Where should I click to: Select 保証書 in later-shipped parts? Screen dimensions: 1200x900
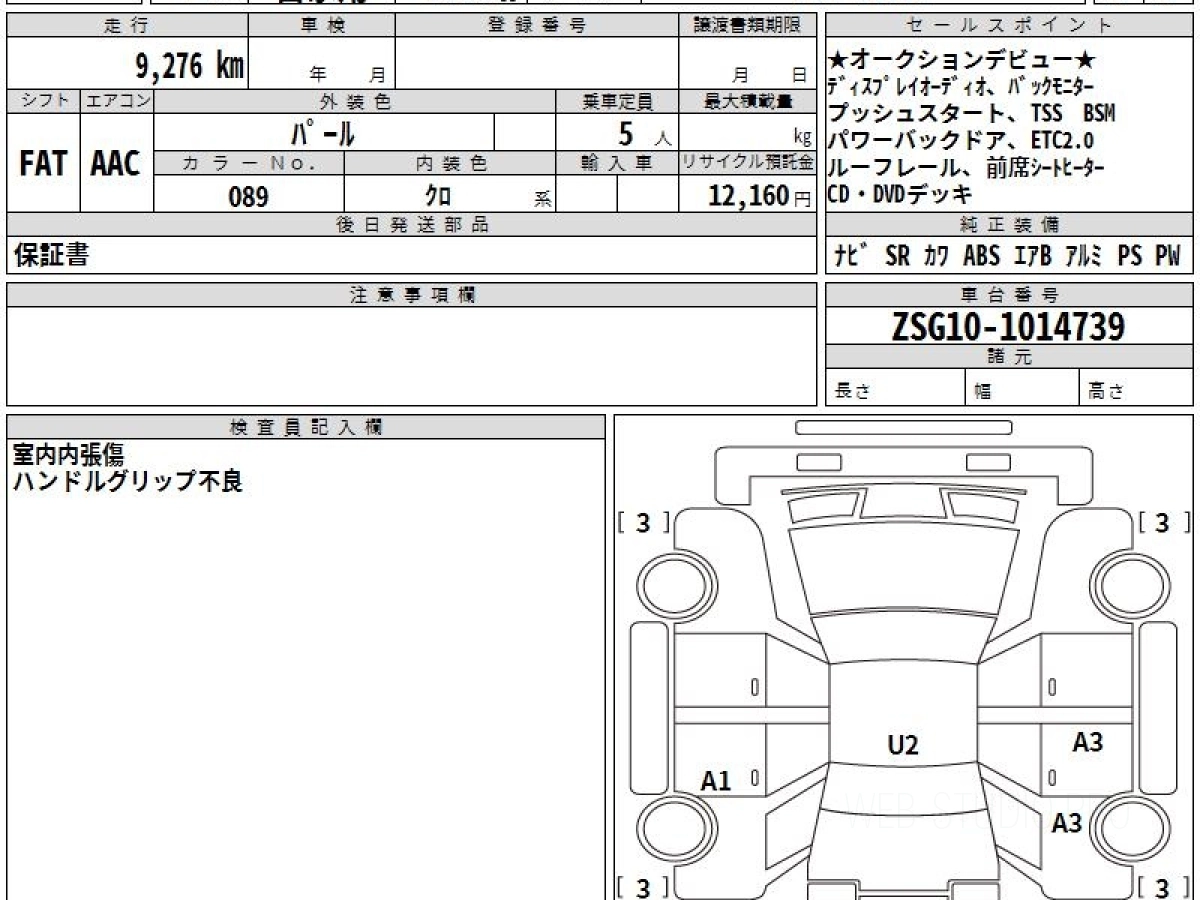coord(51,256)
